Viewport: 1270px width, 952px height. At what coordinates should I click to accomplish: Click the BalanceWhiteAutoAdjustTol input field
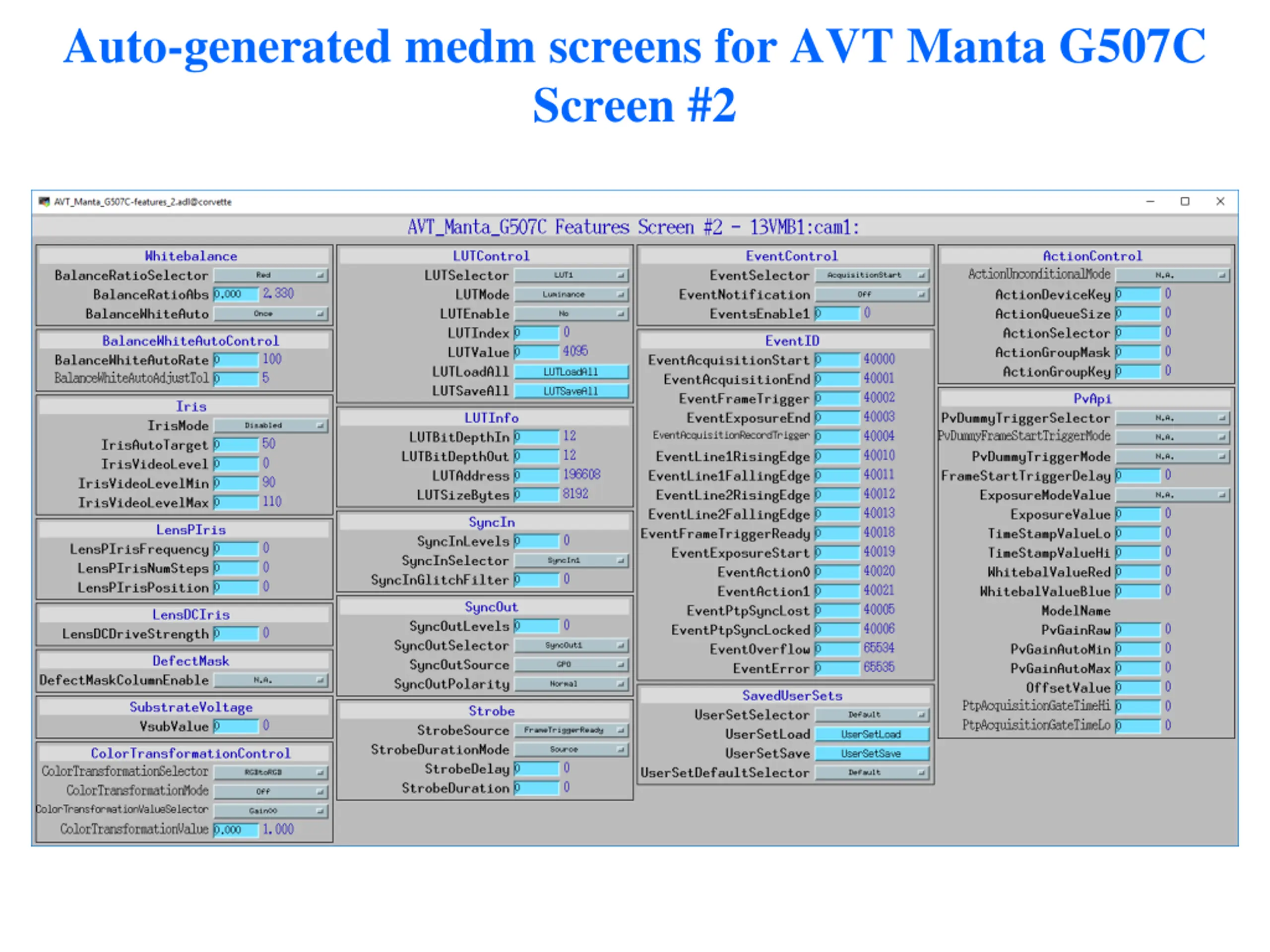[x=236, y=379]
